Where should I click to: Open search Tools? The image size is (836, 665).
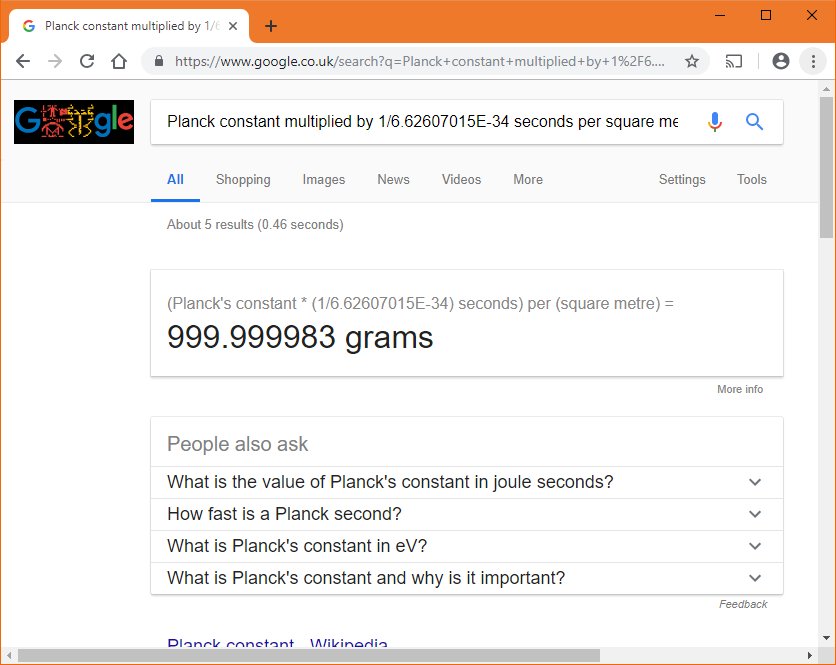pyautogui.click(x=752, y=180)
